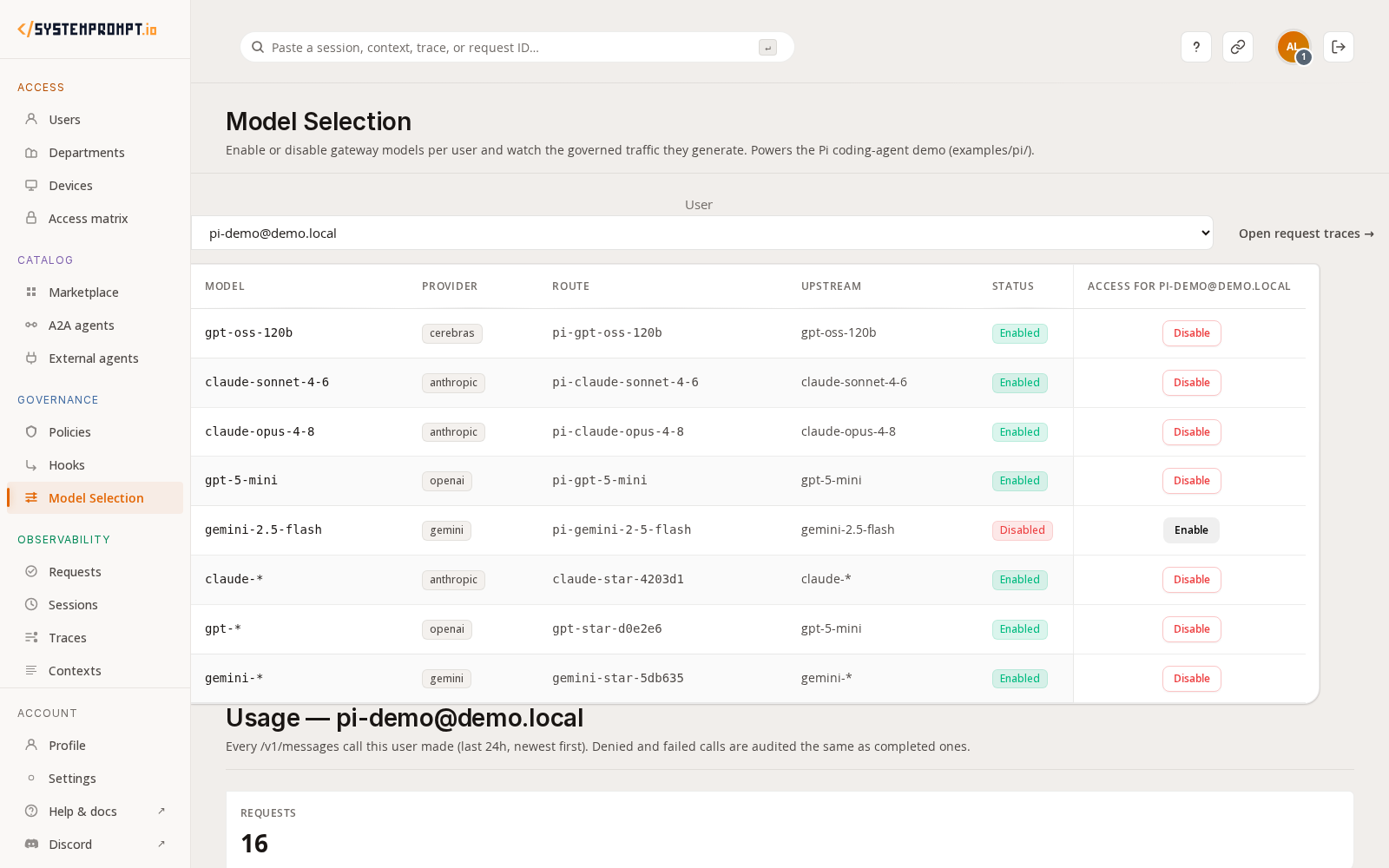Disable gpt-oss-120b model access
The width and height of the screenshot is (1389, 868).
(x=1191, y=333)
